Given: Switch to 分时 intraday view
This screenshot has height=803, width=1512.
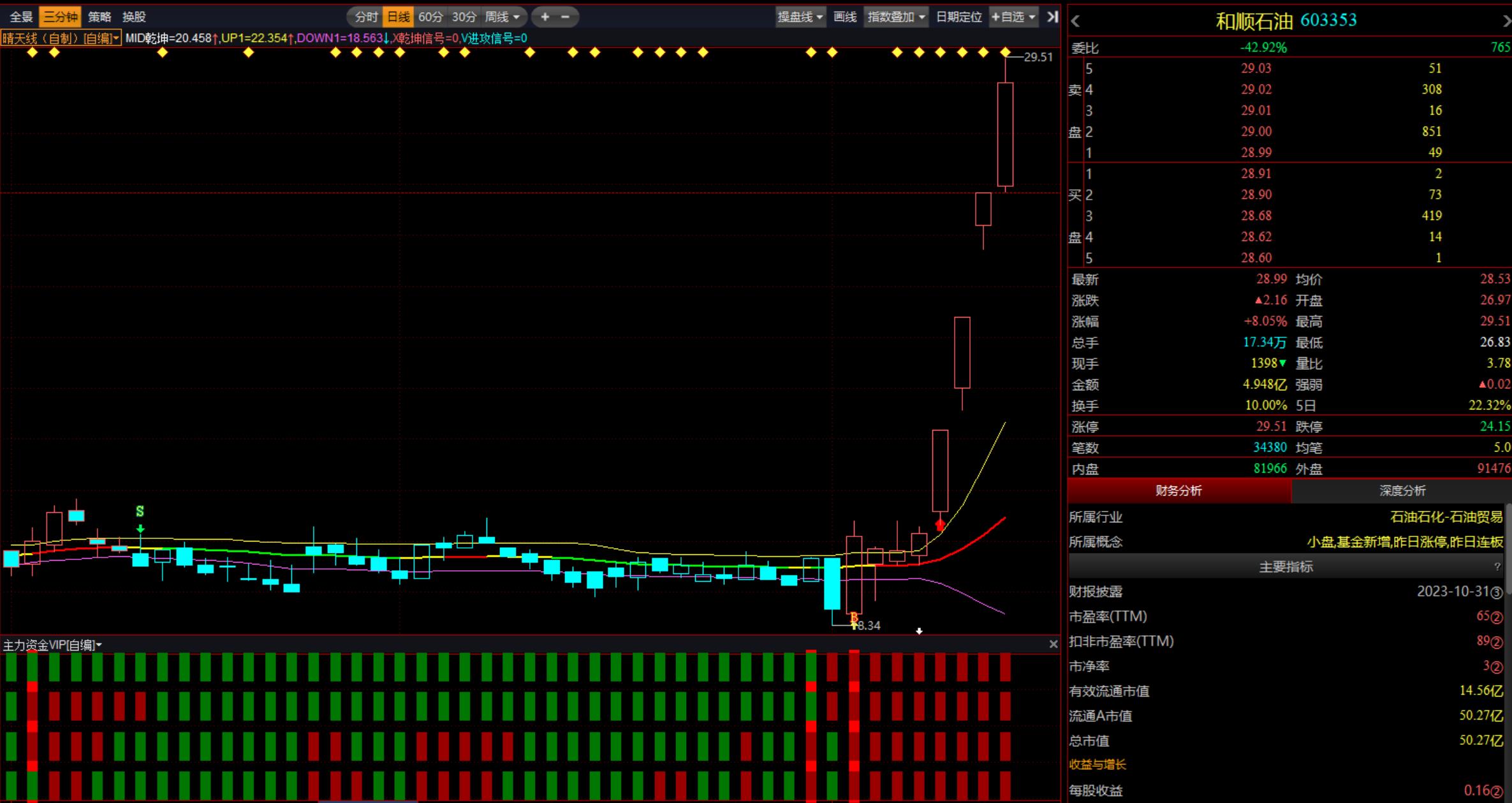Looking at the screenshot, I should coord(366,17).
